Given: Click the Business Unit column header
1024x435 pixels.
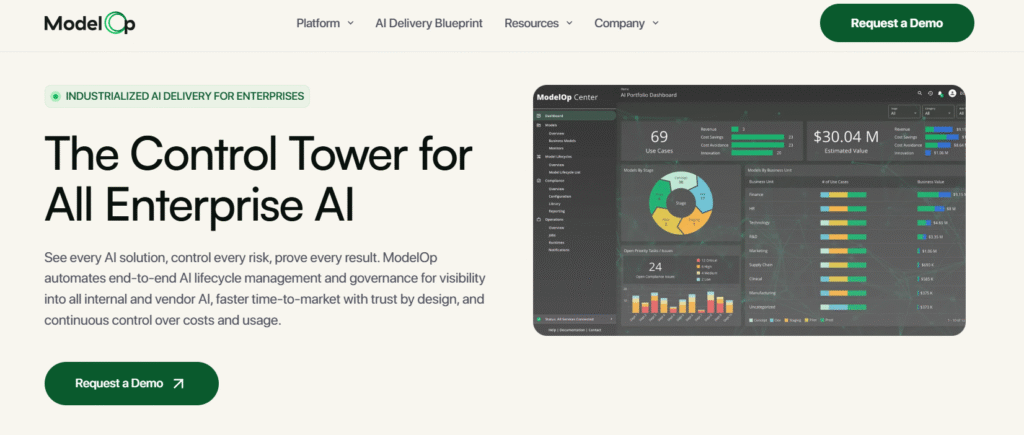Looking at the screenshot, I should point(761,182).
